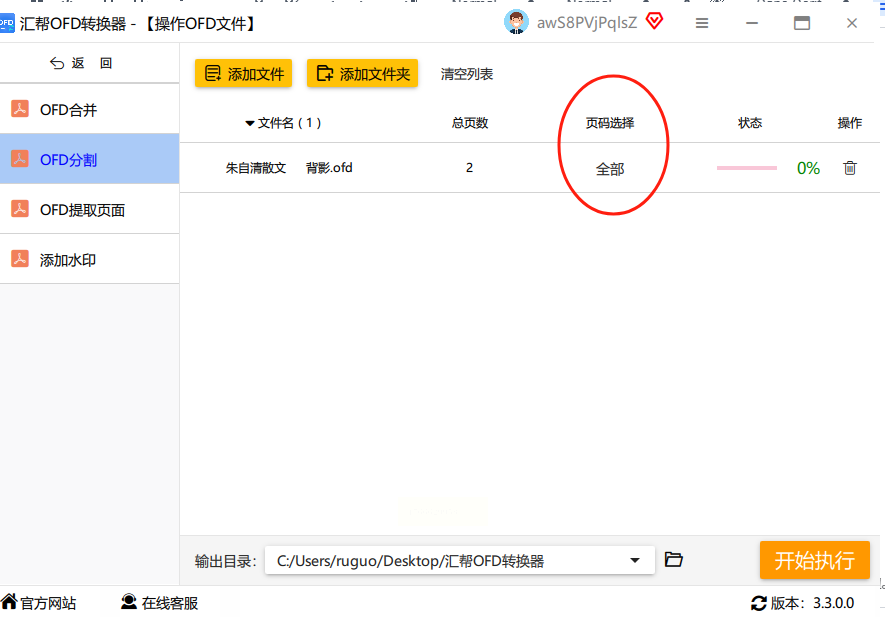Start processing with 开始执行 button

tap(814, 560)
